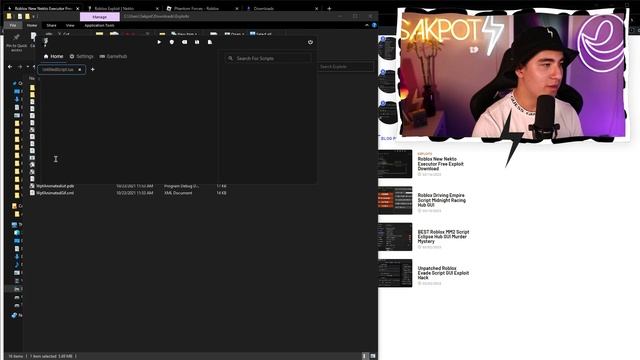640x360 pixels.
Task: Switch to the Home ribbon tab in File Explorer
Action: 32,25
